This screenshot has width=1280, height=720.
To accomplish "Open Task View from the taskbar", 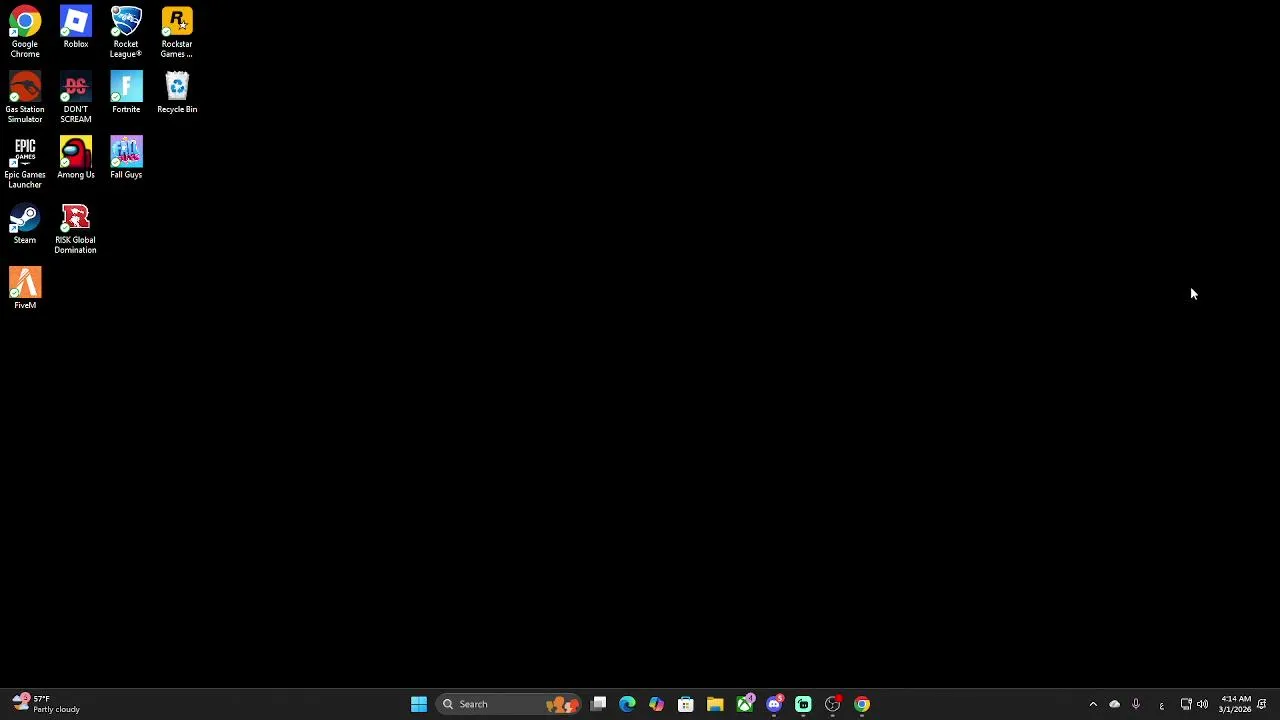I will [x=598, y=704].
